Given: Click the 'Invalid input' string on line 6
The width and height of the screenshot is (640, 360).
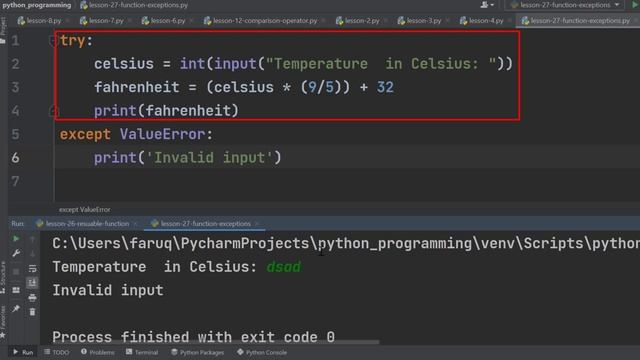Looking at the screenshot, I should [209, 158].
